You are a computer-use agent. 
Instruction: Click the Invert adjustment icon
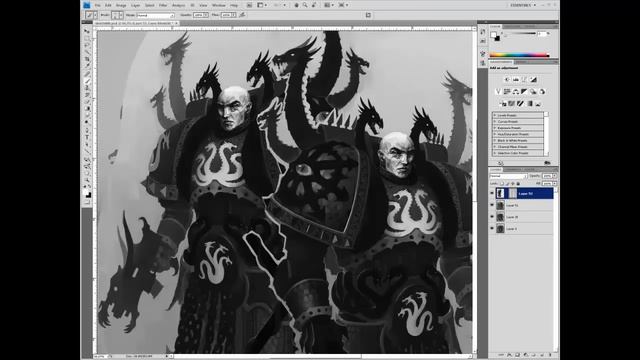click(x=503, y=104)
